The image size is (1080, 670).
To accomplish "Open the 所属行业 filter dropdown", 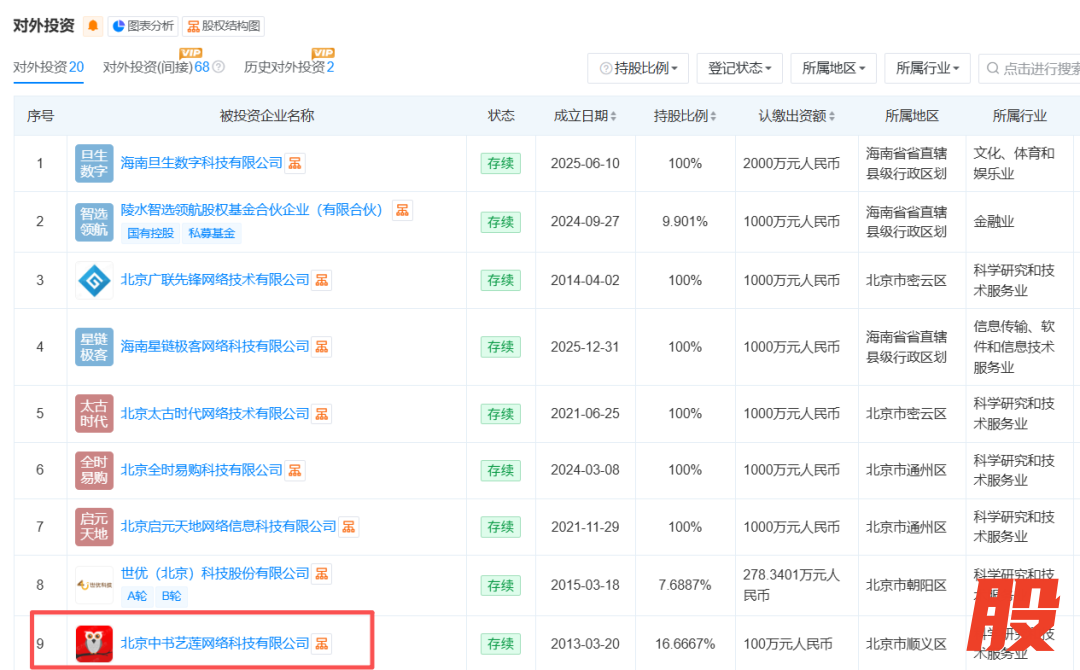I will coord(927,68).
